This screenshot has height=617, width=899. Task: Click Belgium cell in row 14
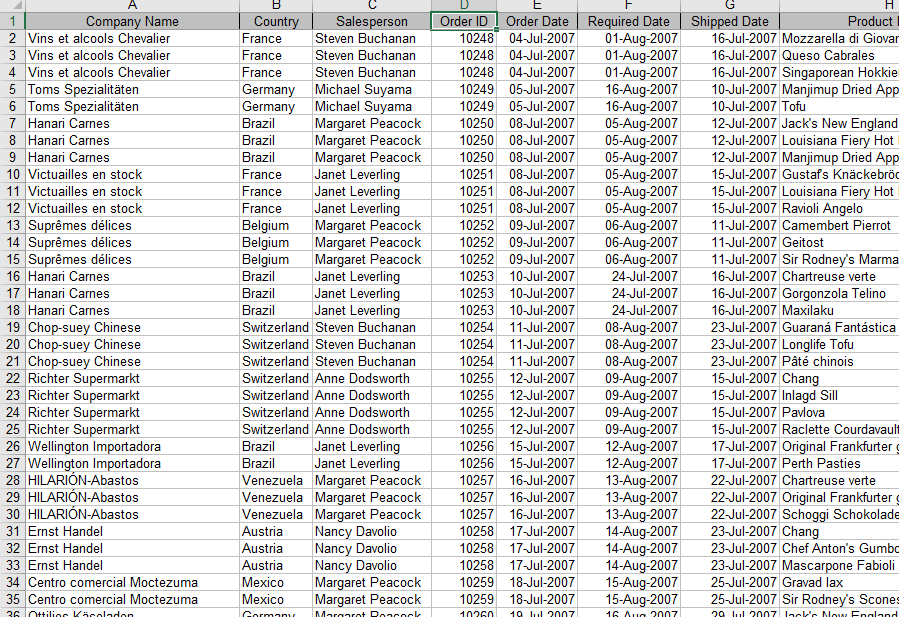[x=276, y=243]
